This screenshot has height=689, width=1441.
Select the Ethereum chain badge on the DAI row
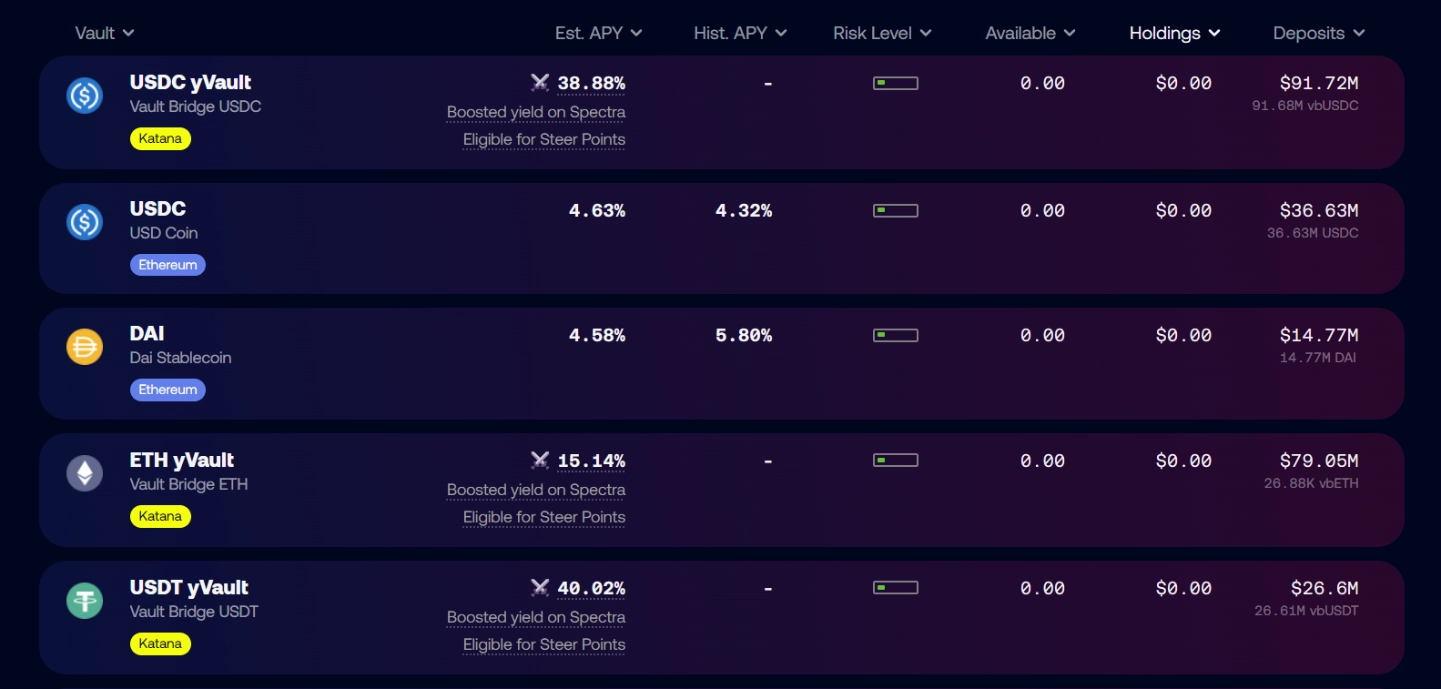click(167, 389)
